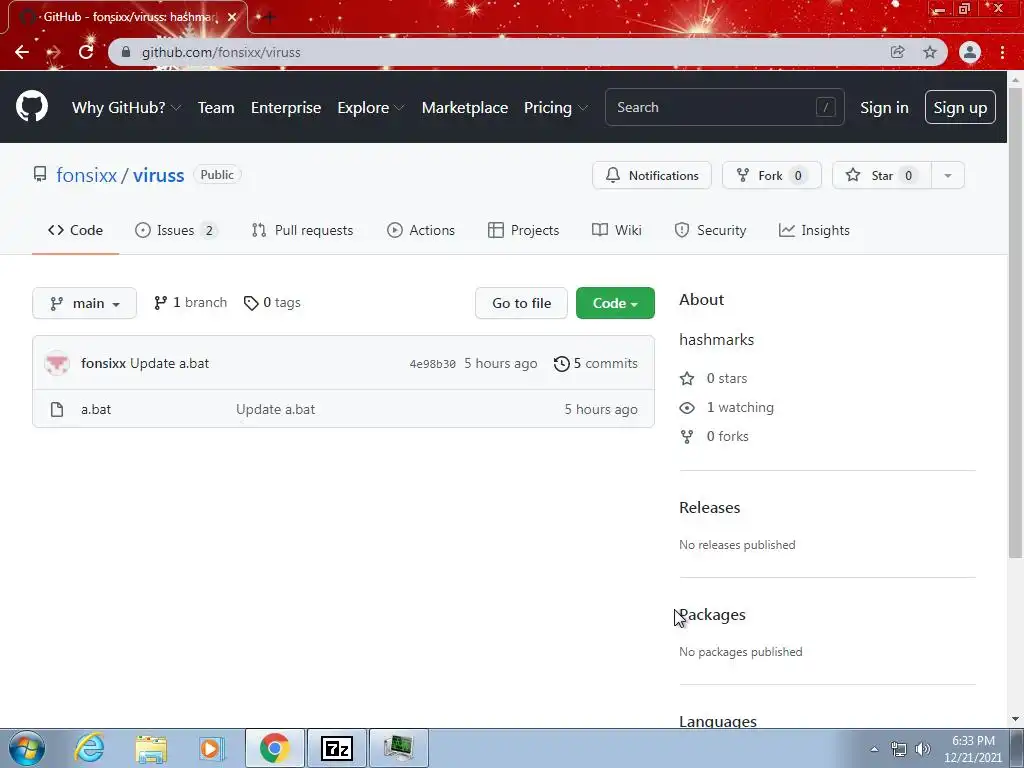
Task: Click the GitHub octocat logo
Action: click(x=32, y=107)
